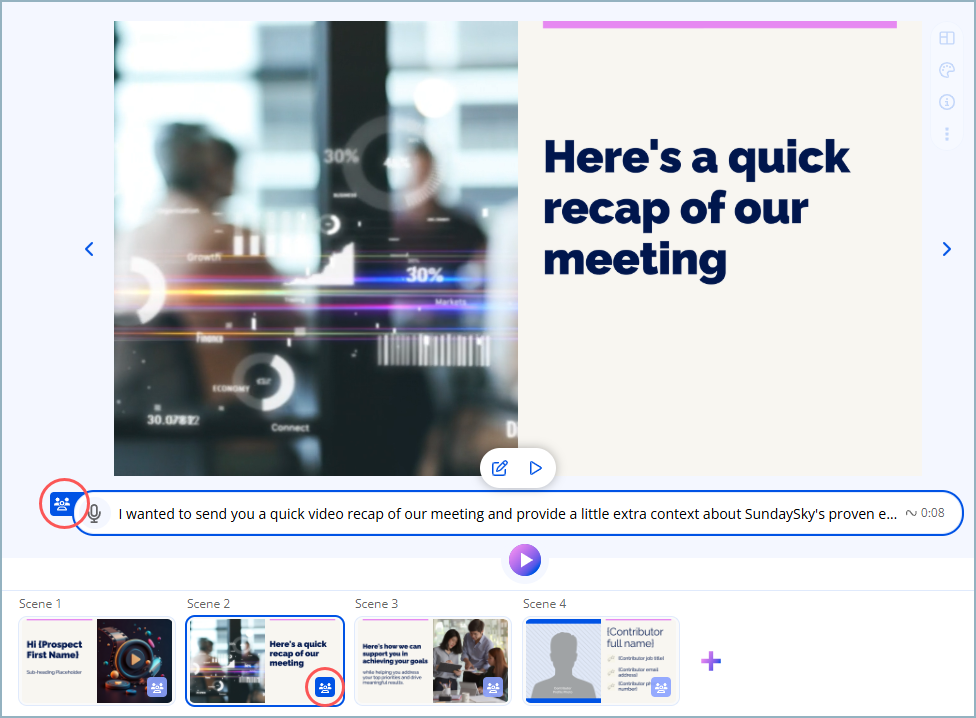The width and height of the screenshot is (976, 718).
Task: Select the layout panel icon in right sidebar
Action: 947,38
